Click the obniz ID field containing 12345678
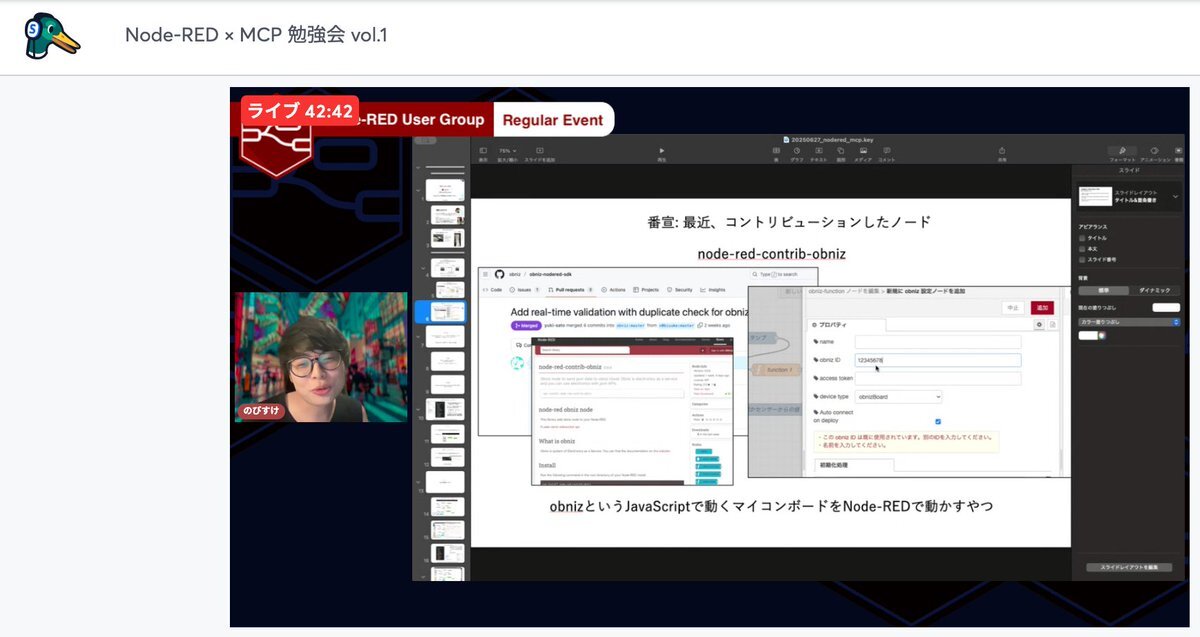 pyautogui.click(x=938, y=360)
